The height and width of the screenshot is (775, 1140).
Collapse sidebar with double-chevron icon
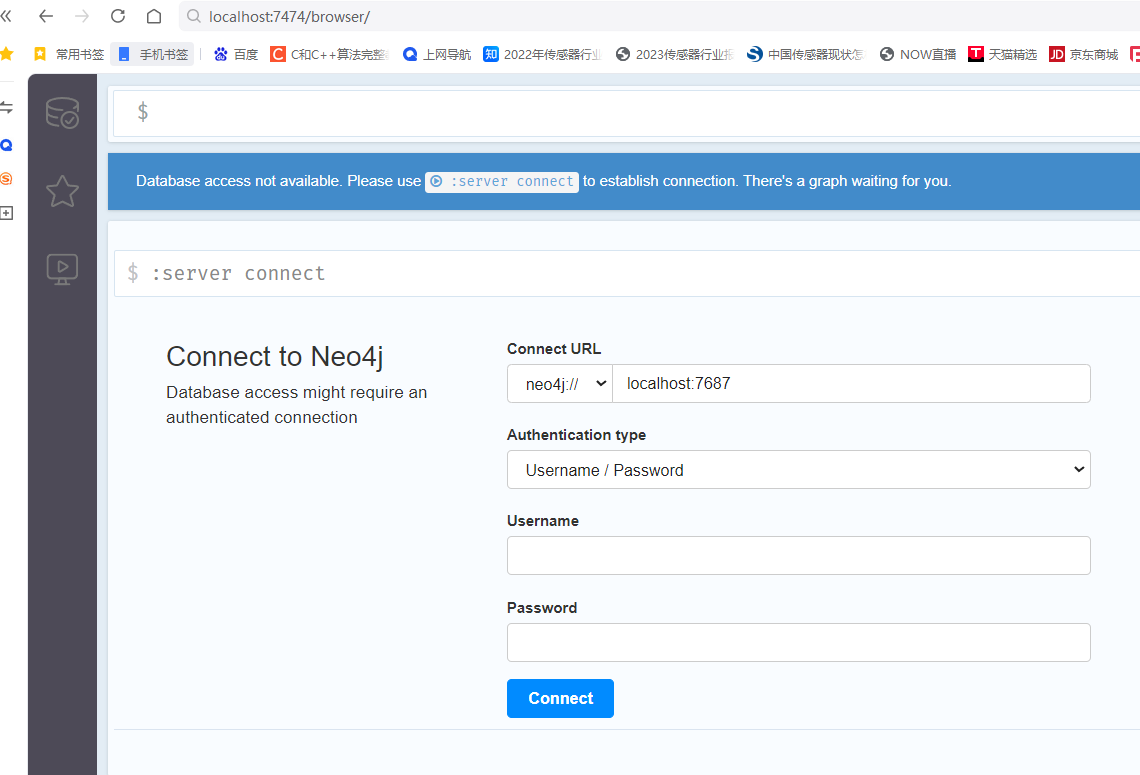pyautogui.click(x=7, y=16)
